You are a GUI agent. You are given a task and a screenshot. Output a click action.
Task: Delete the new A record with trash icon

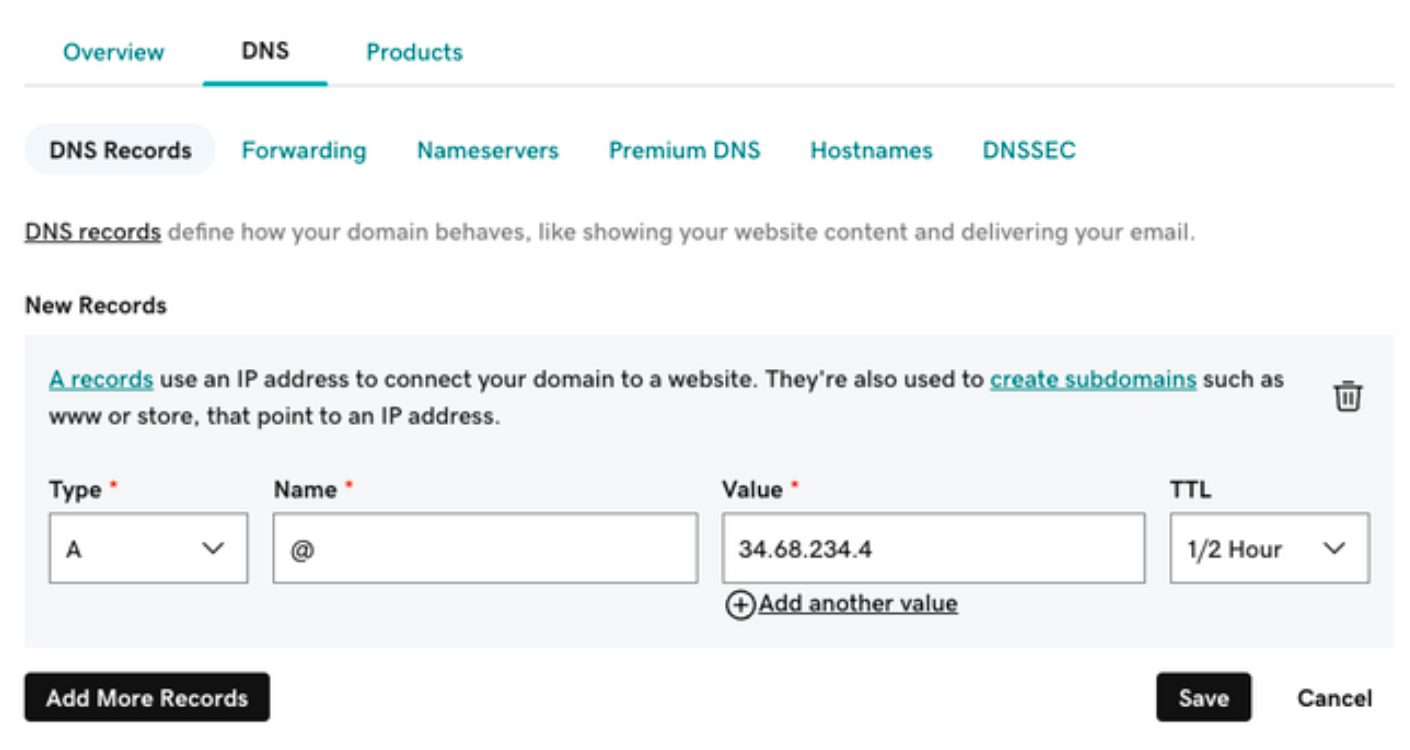1347,396
